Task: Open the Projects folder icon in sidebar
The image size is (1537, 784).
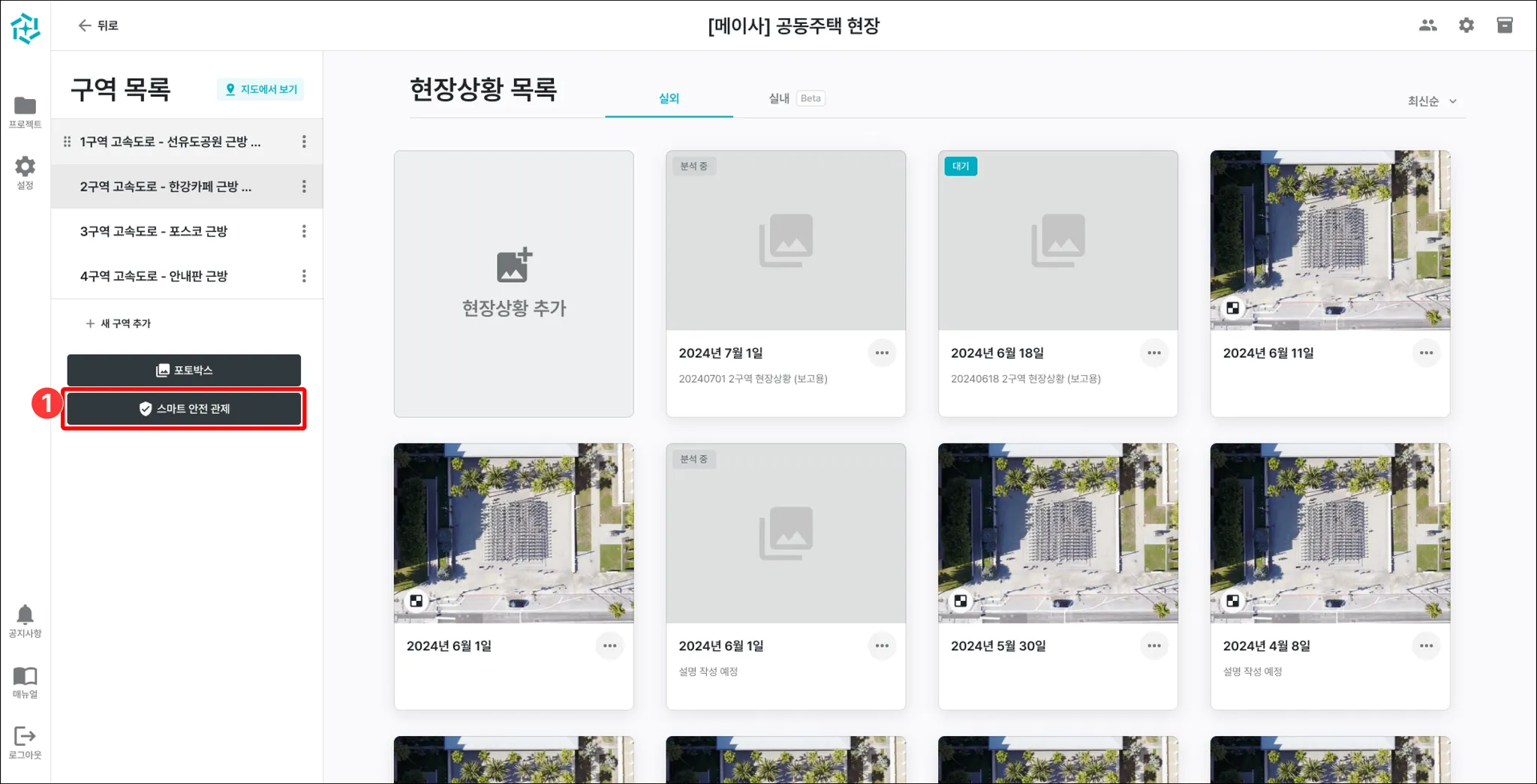Action: click(x=25, y=111)
